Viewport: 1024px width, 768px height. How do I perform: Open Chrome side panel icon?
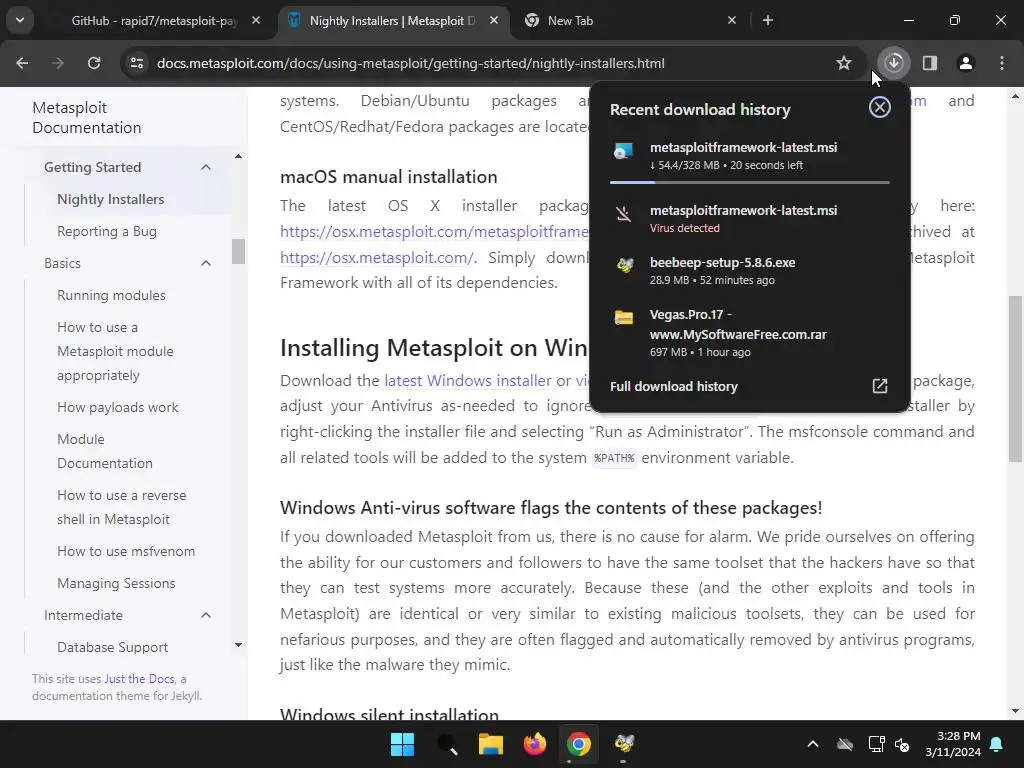click(929, 63)
